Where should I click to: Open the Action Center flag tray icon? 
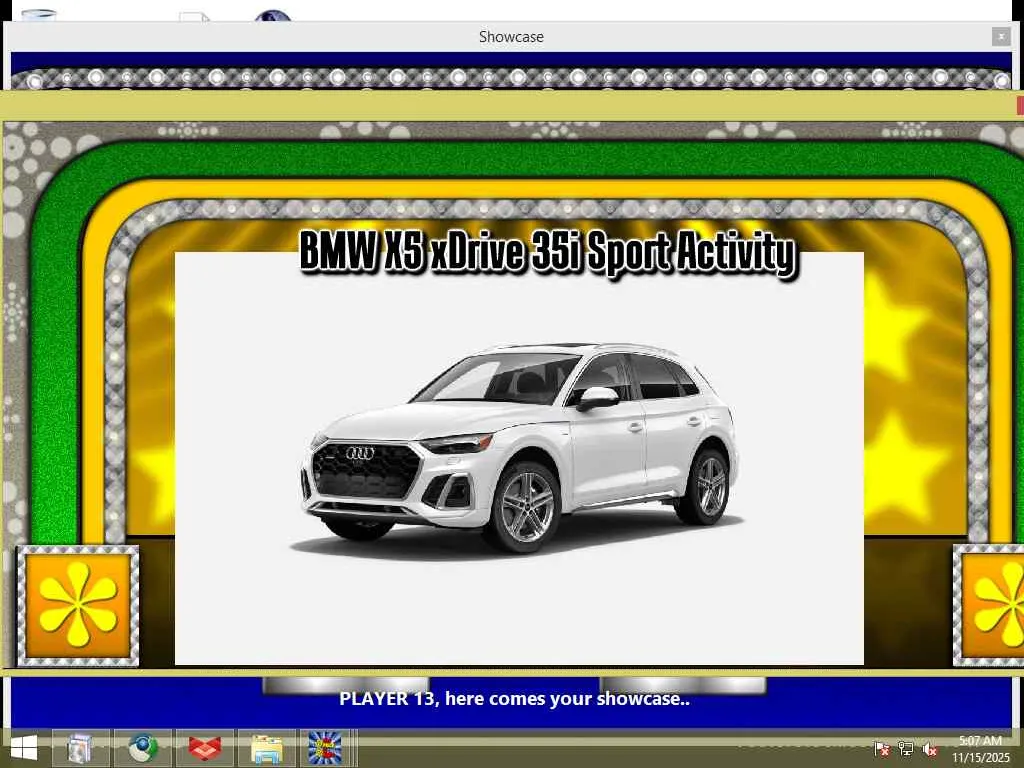(x=882, y=749)
